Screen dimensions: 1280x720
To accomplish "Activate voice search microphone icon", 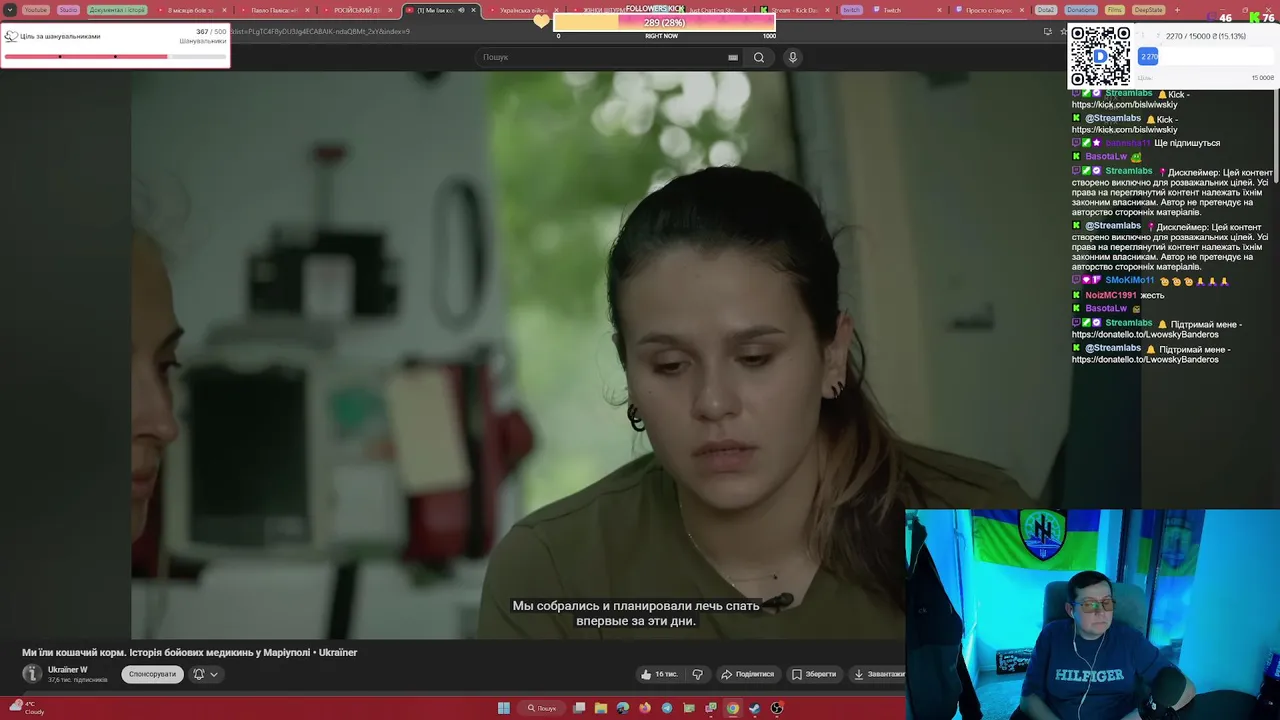I will click(793, 57).
